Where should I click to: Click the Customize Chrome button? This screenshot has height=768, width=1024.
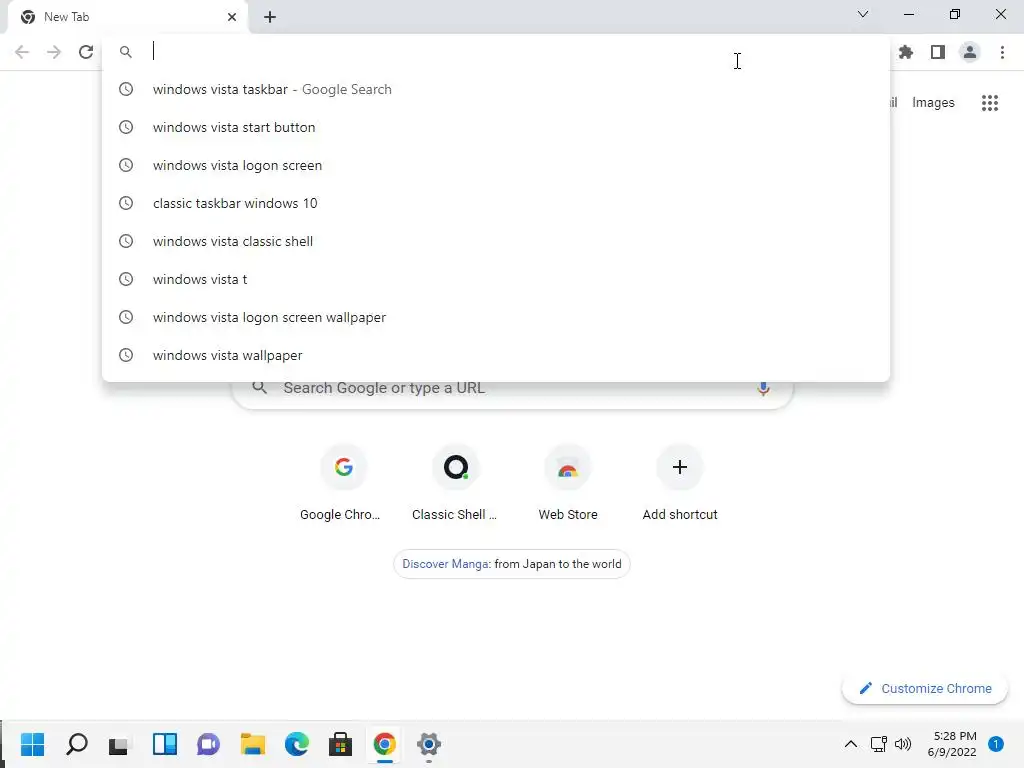tap(925, 688)
